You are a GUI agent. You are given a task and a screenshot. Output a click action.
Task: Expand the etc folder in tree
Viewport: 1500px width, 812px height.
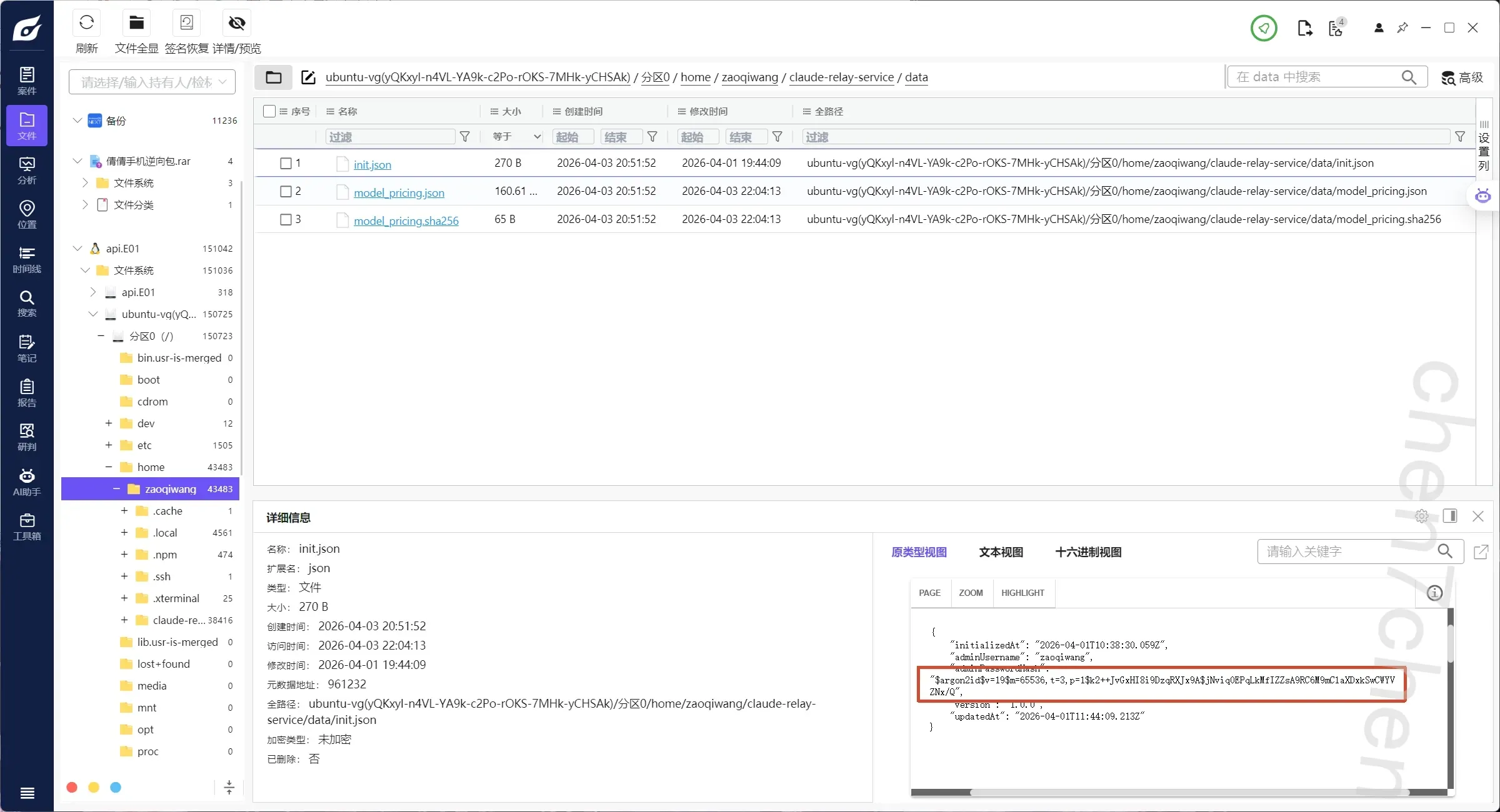click(x=109, y=445)
